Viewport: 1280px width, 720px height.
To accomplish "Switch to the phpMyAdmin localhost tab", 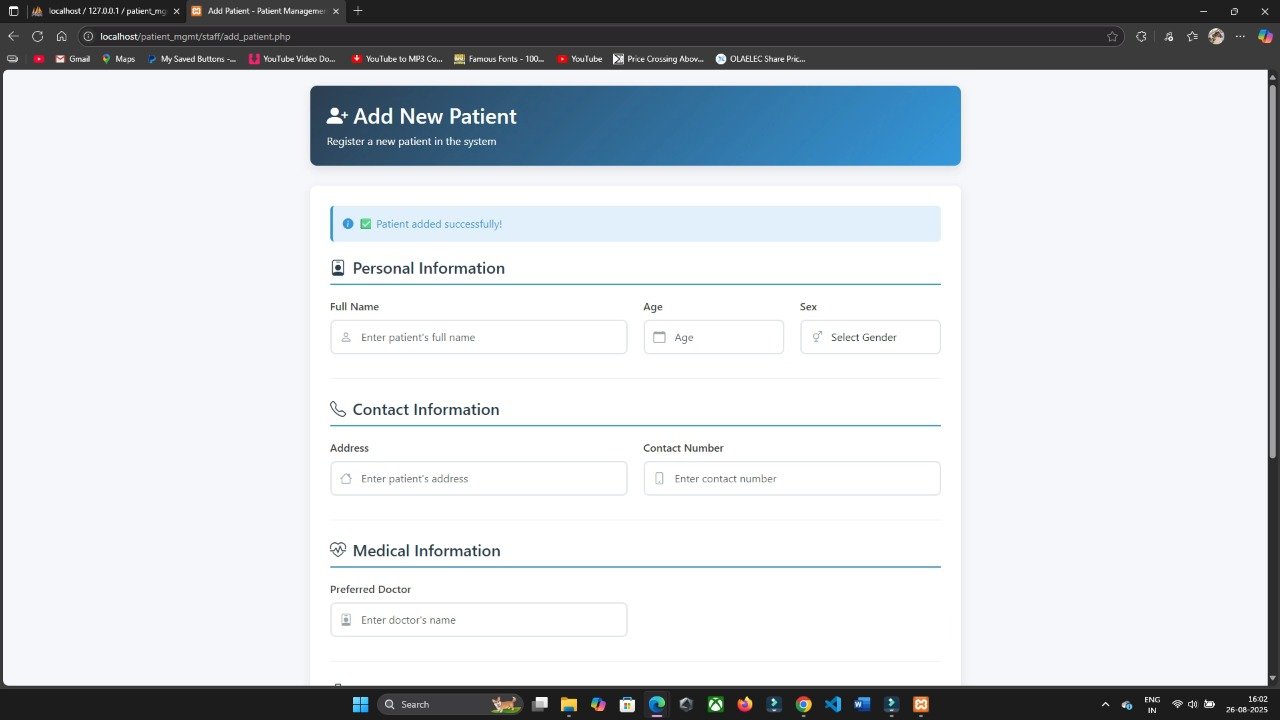I will 98,11.
